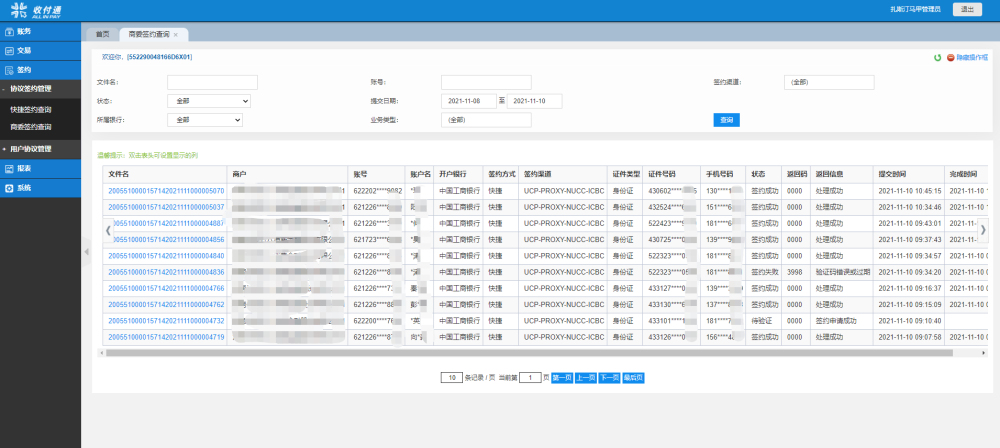Go to 下一页 in pagination

(609, 378)
